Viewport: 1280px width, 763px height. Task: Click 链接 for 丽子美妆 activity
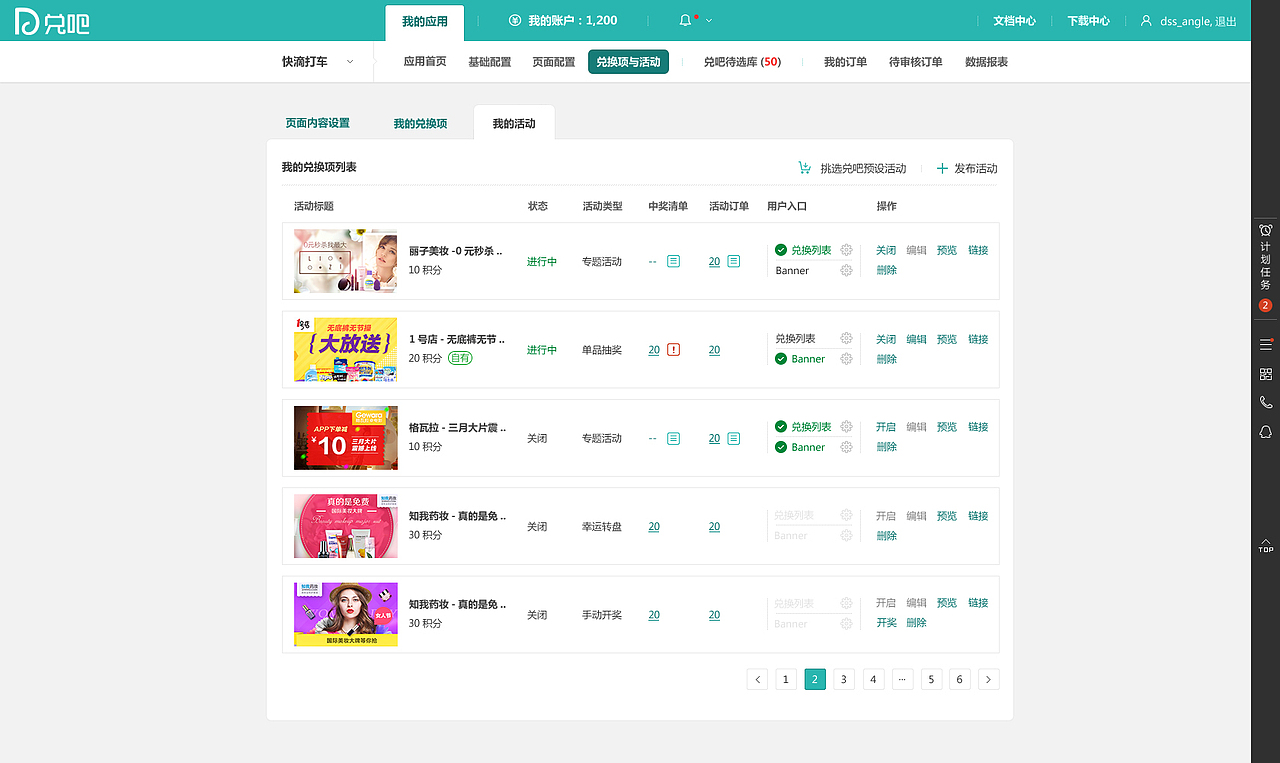pyautogui.click(x=978, y=250)
